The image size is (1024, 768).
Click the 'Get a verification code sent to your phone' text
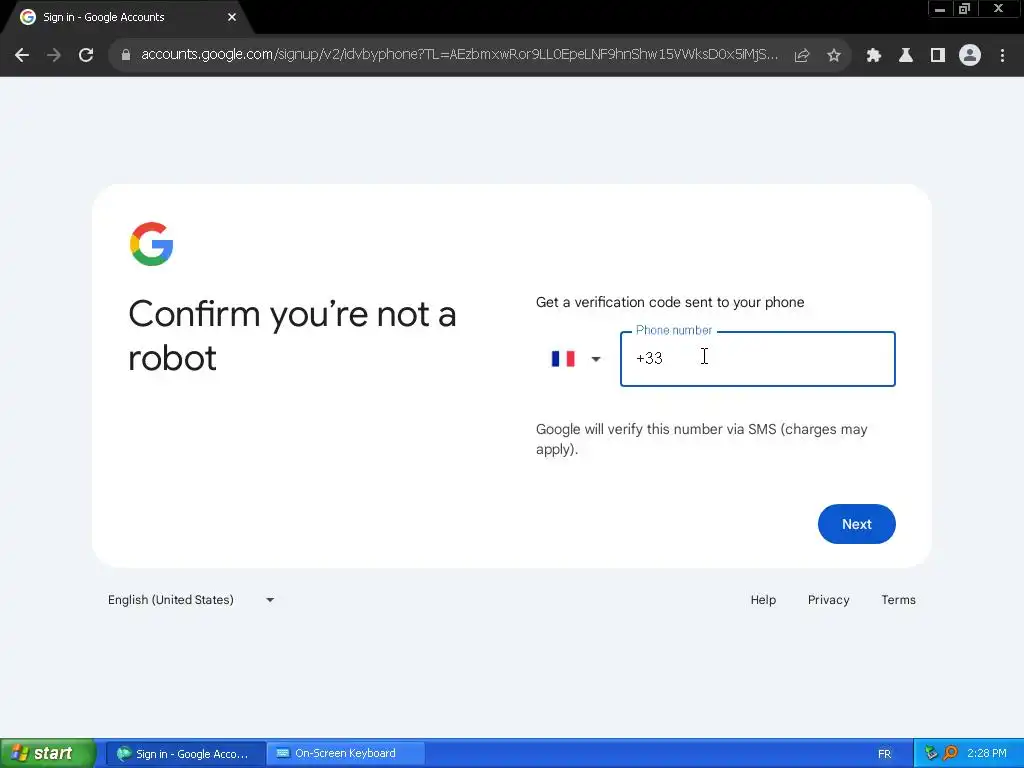(670, 302)
